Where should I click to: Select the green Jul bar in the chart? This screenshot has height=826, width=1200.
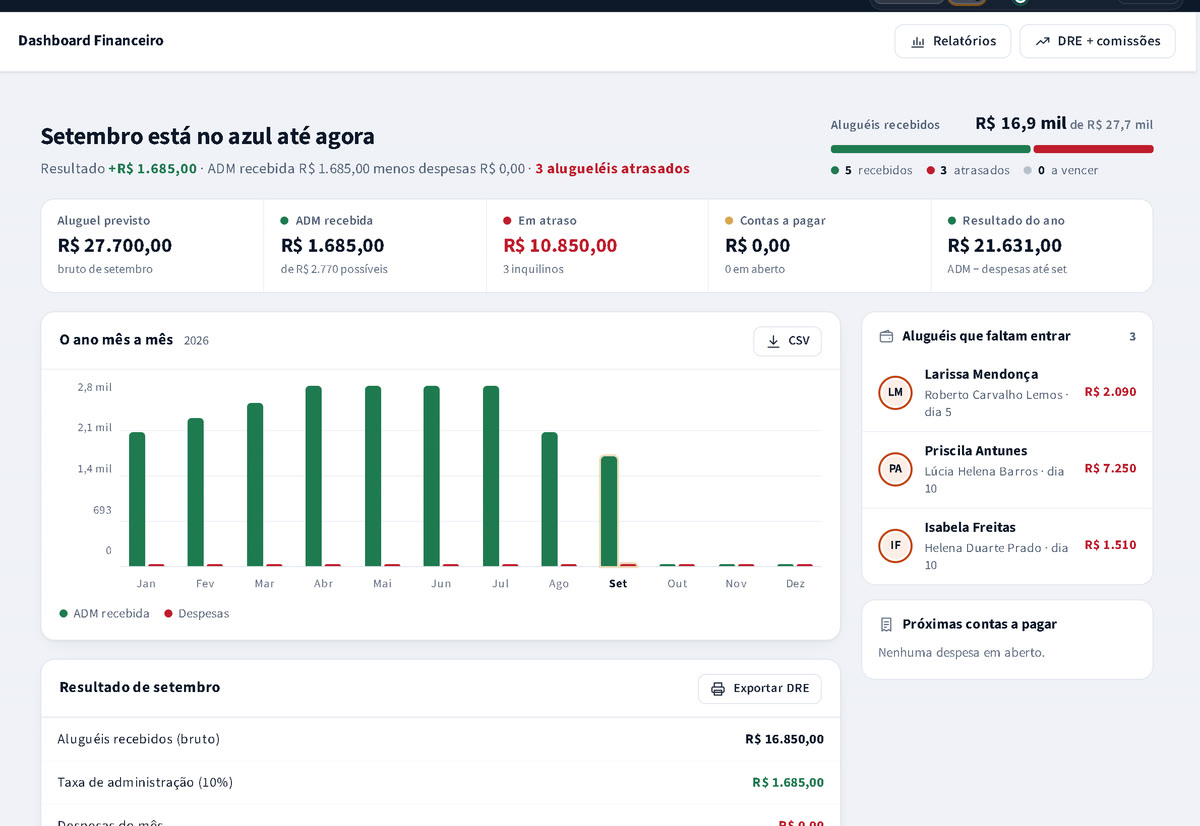pyautogui.click(x=491, y=476)
